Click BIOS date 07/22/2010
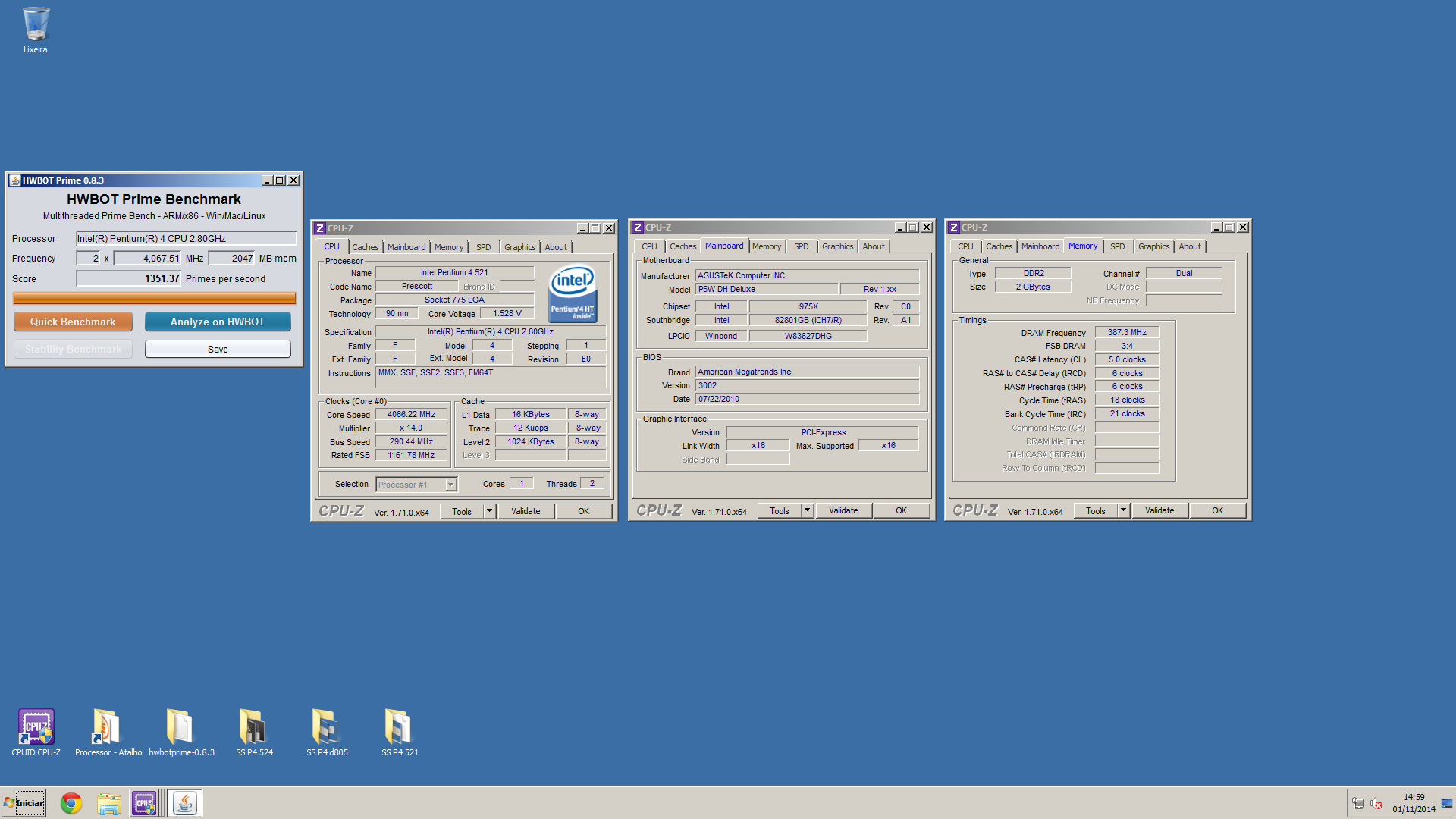Image resolution: width=1456 pixels, height=819 pixels. point(807,399)
